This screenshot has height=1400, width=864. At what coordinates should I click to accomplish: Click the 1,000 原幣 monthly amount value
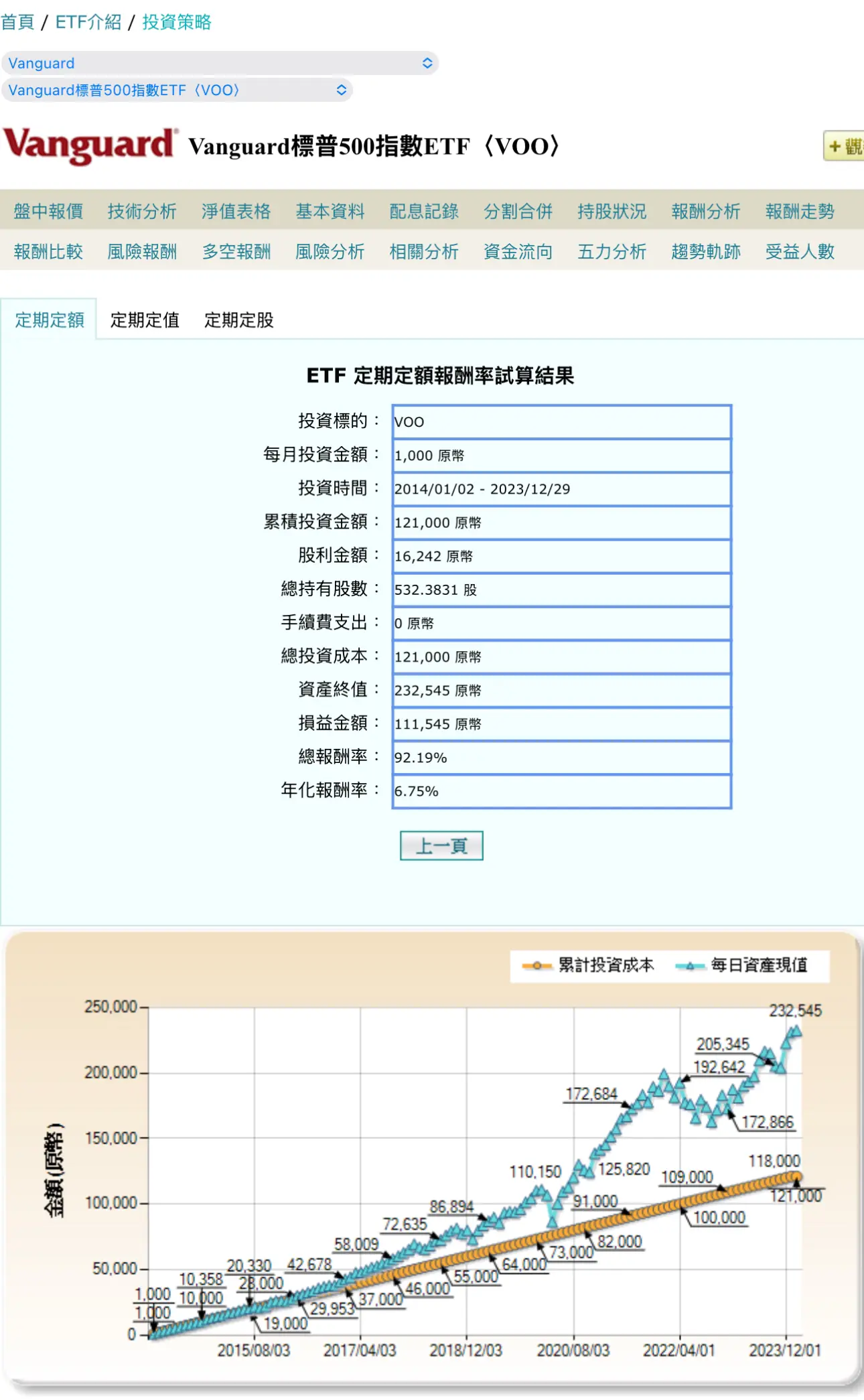(x=429, y=456)
